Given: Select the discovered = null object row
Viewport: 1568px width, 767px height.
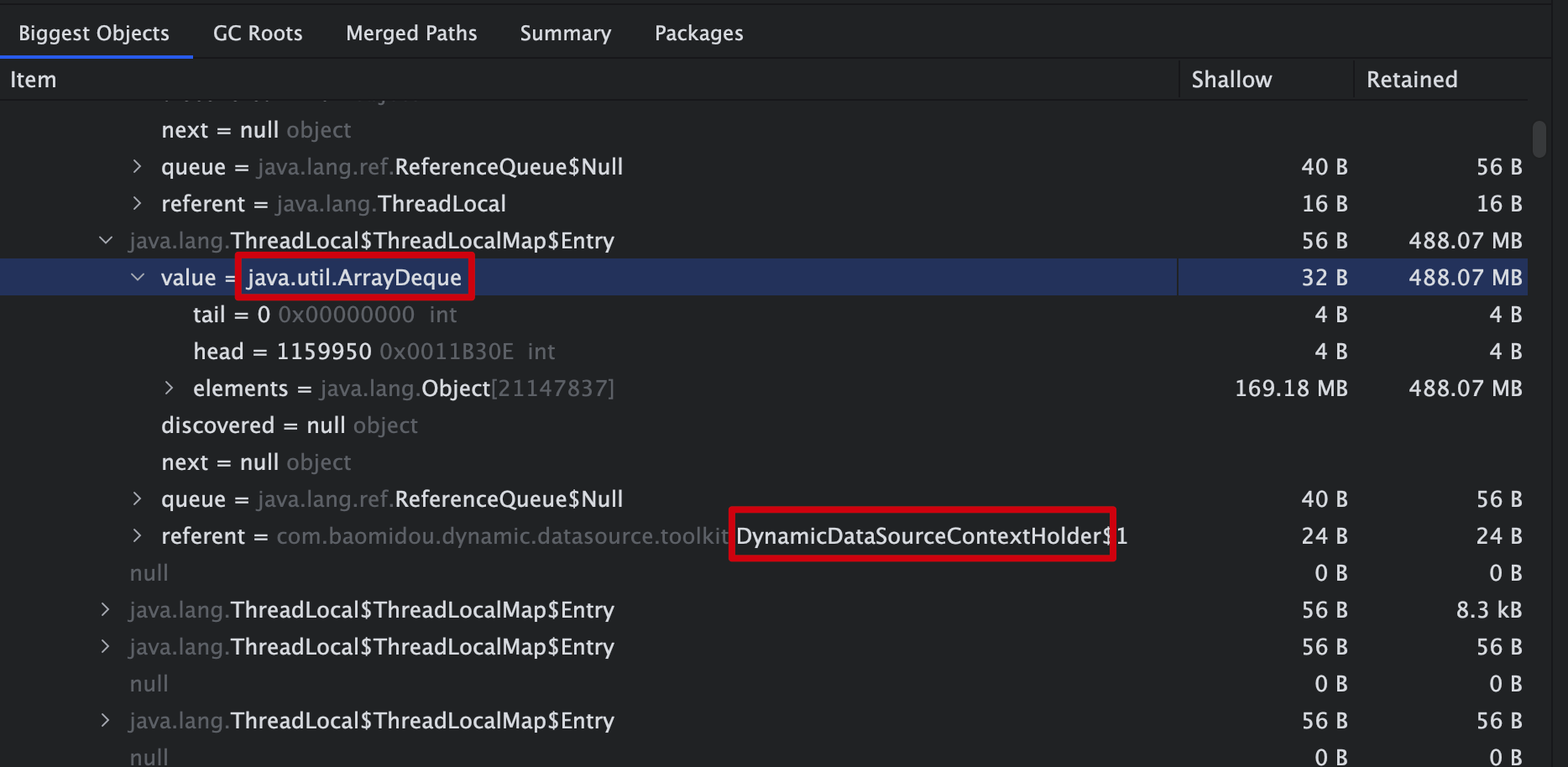Looking at the screenshot, I should point(763,425).
